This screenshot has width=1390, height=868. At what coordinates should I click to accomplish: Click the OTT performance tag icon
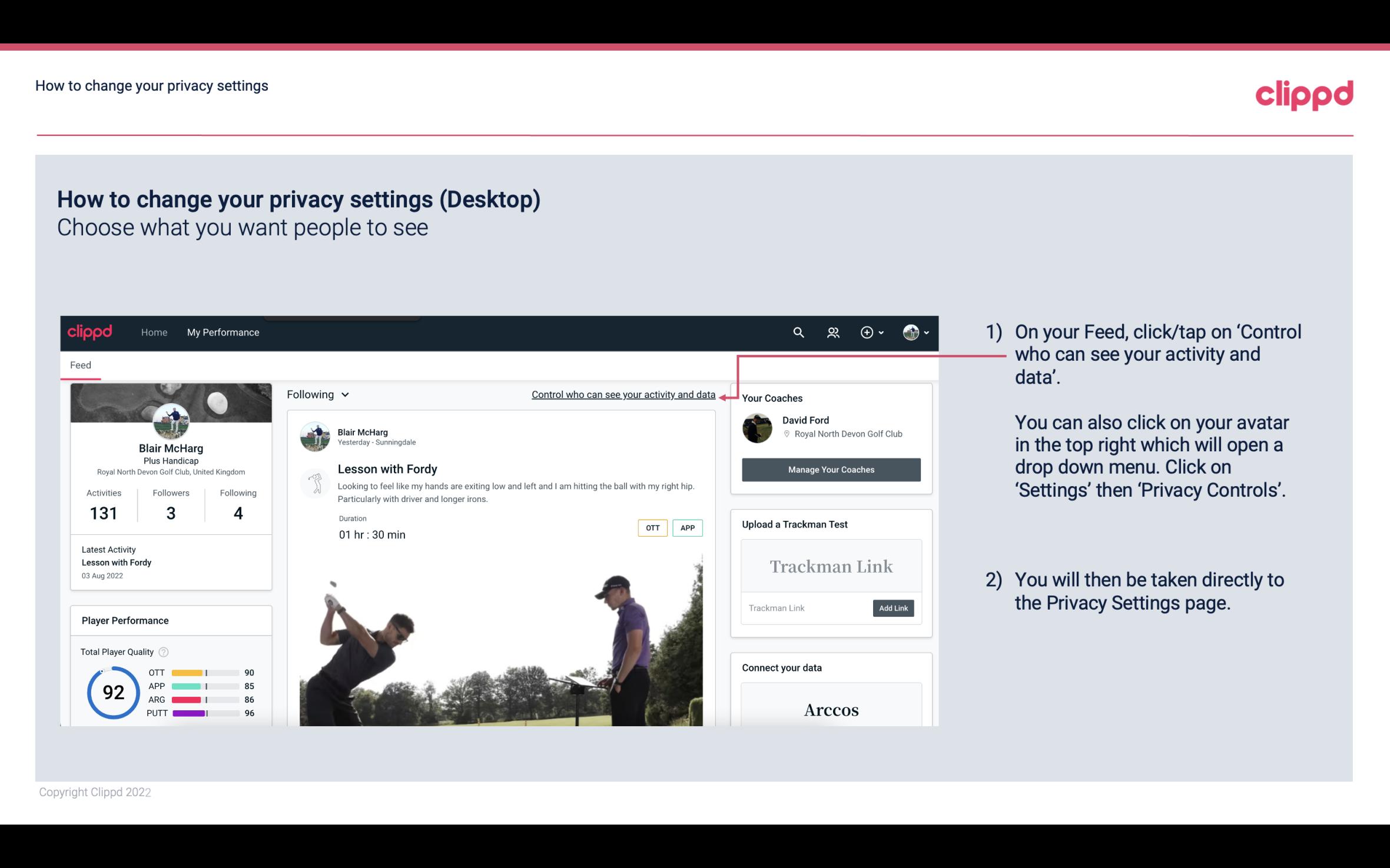[x=652, y=528]
